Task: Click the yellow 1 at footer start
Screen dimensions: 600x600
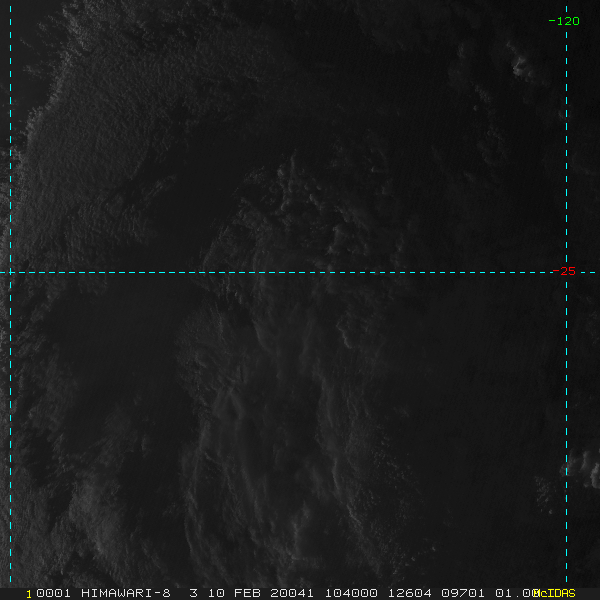Action: [29, 593]
